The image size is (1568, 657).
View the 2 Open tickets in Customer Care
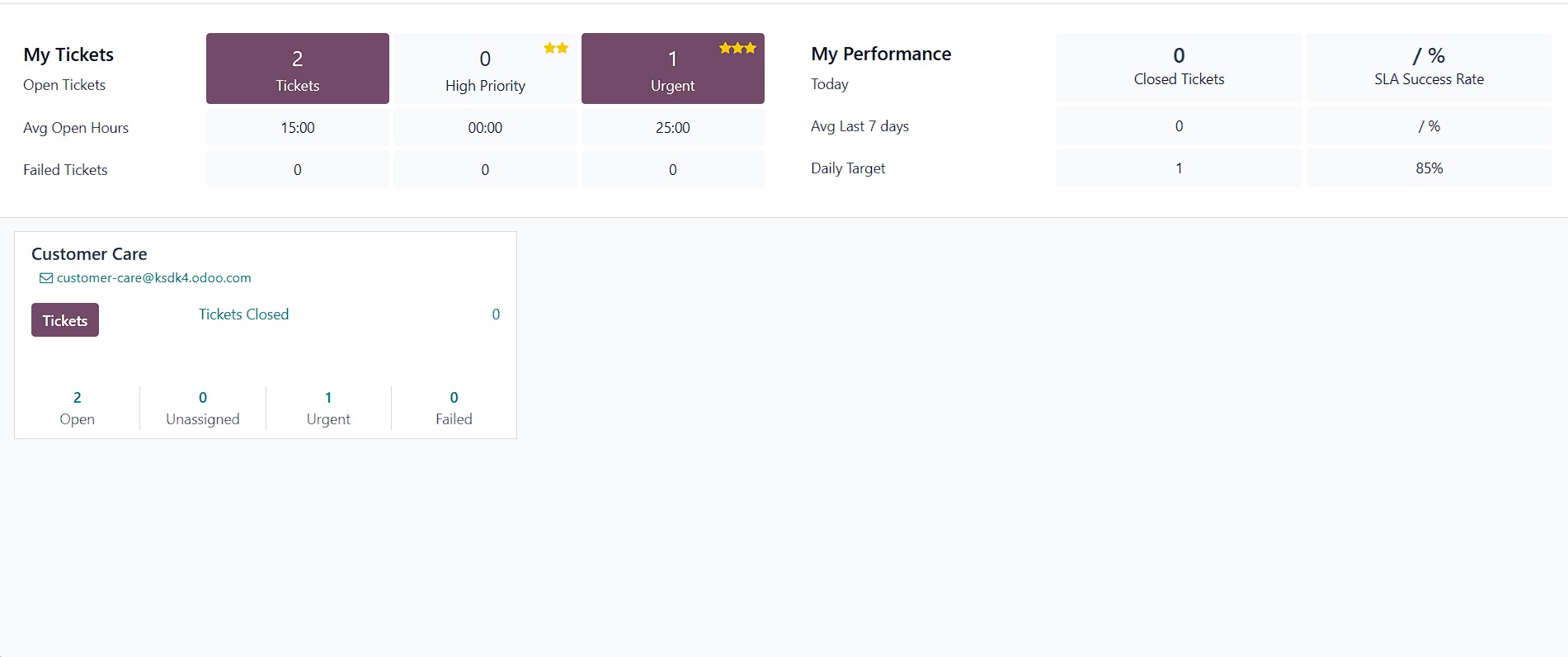[x=77, y=408]
